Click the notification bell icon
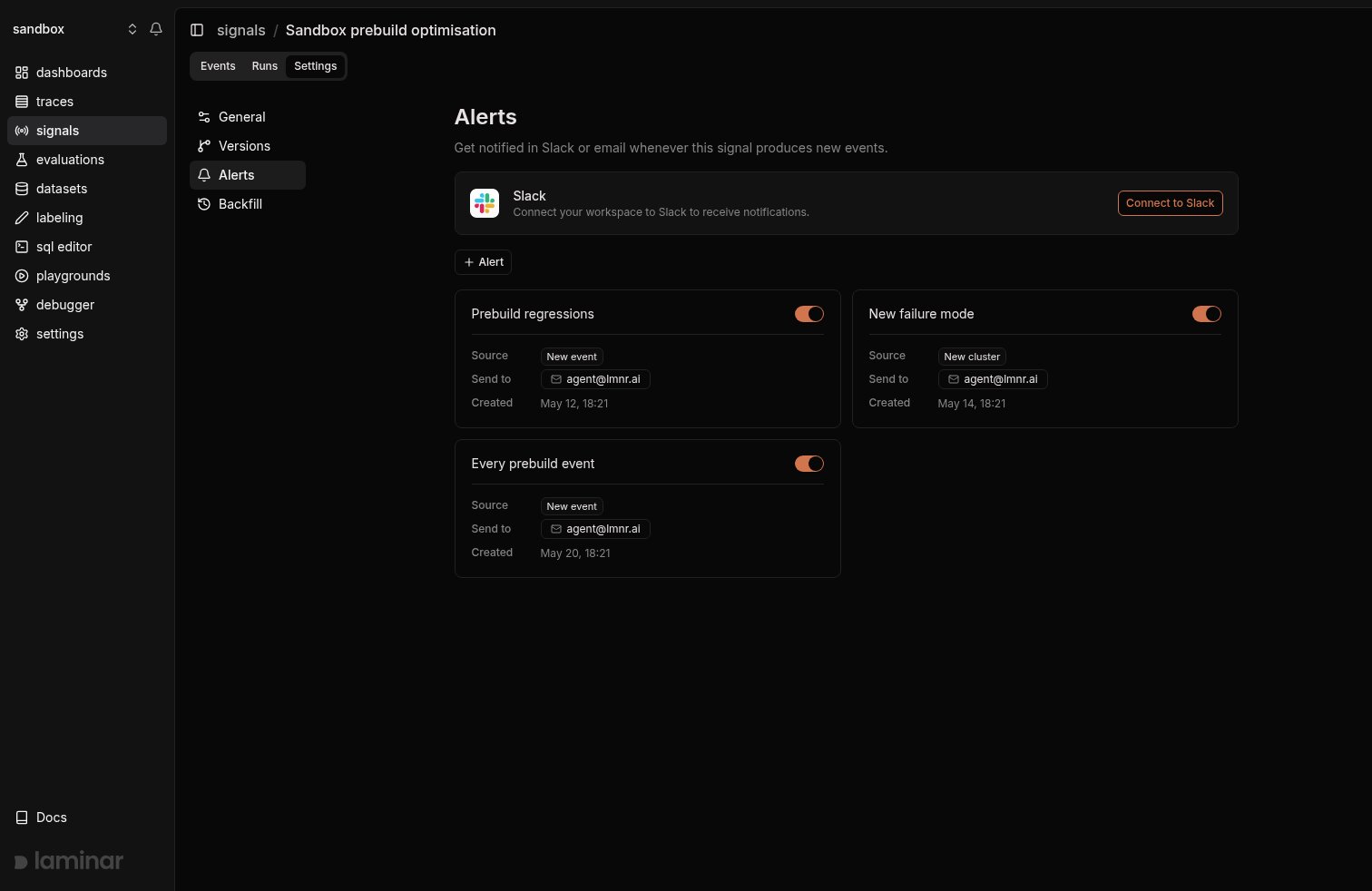The width and height of the screenshot is (1372, 891). tap(156, 29)
